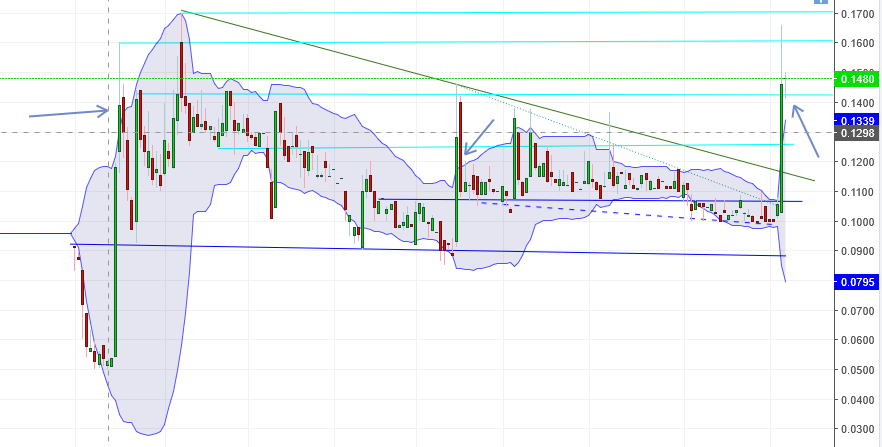Select the dashed blue descending trendline
Screen dimensions: 882x447
pyautogui.click(x=624, y=212)
